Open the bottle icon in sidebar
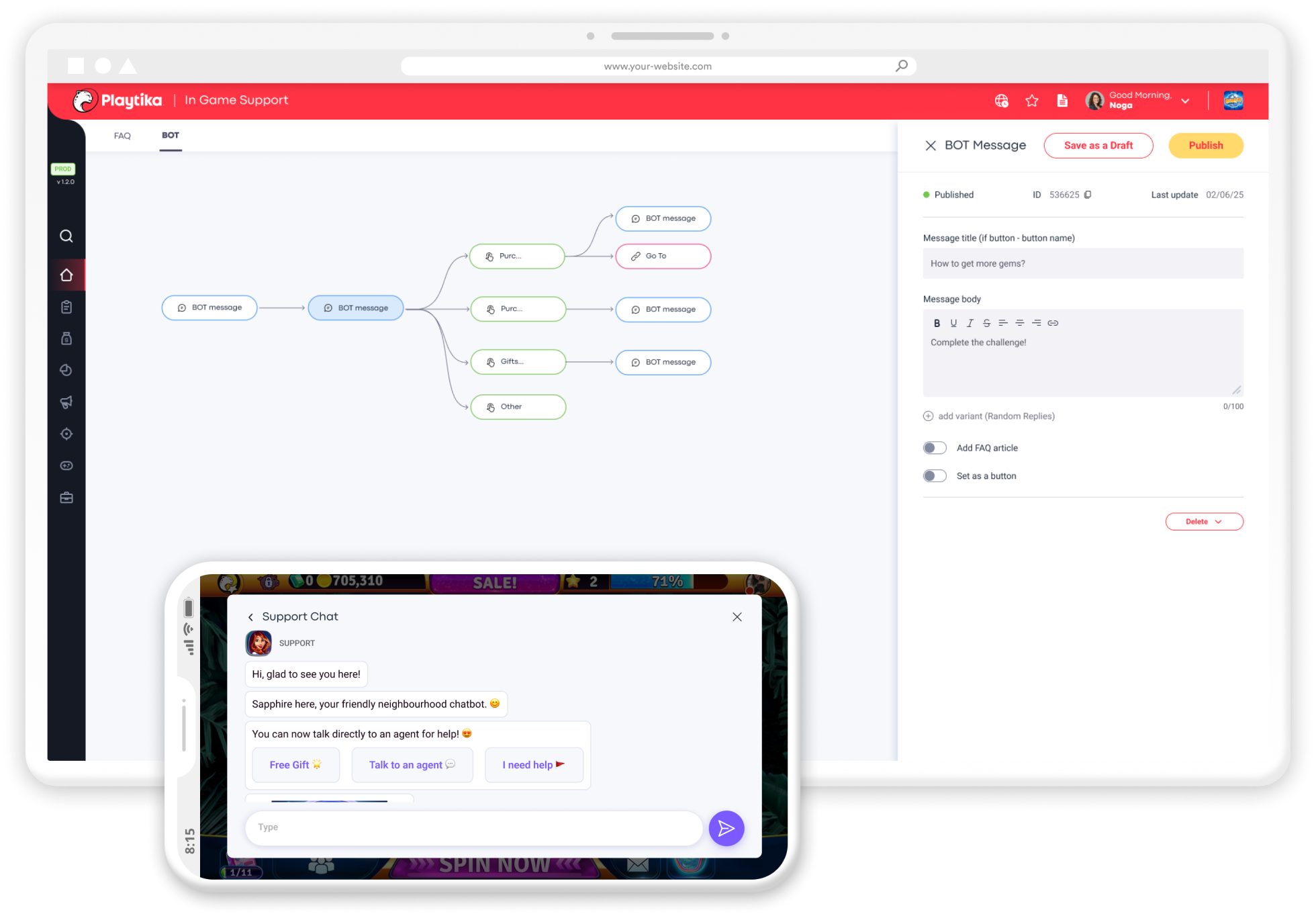Image resolution: width=1316 pixels, height=916 pixels. pyautogui.click(x=66, y=338)
